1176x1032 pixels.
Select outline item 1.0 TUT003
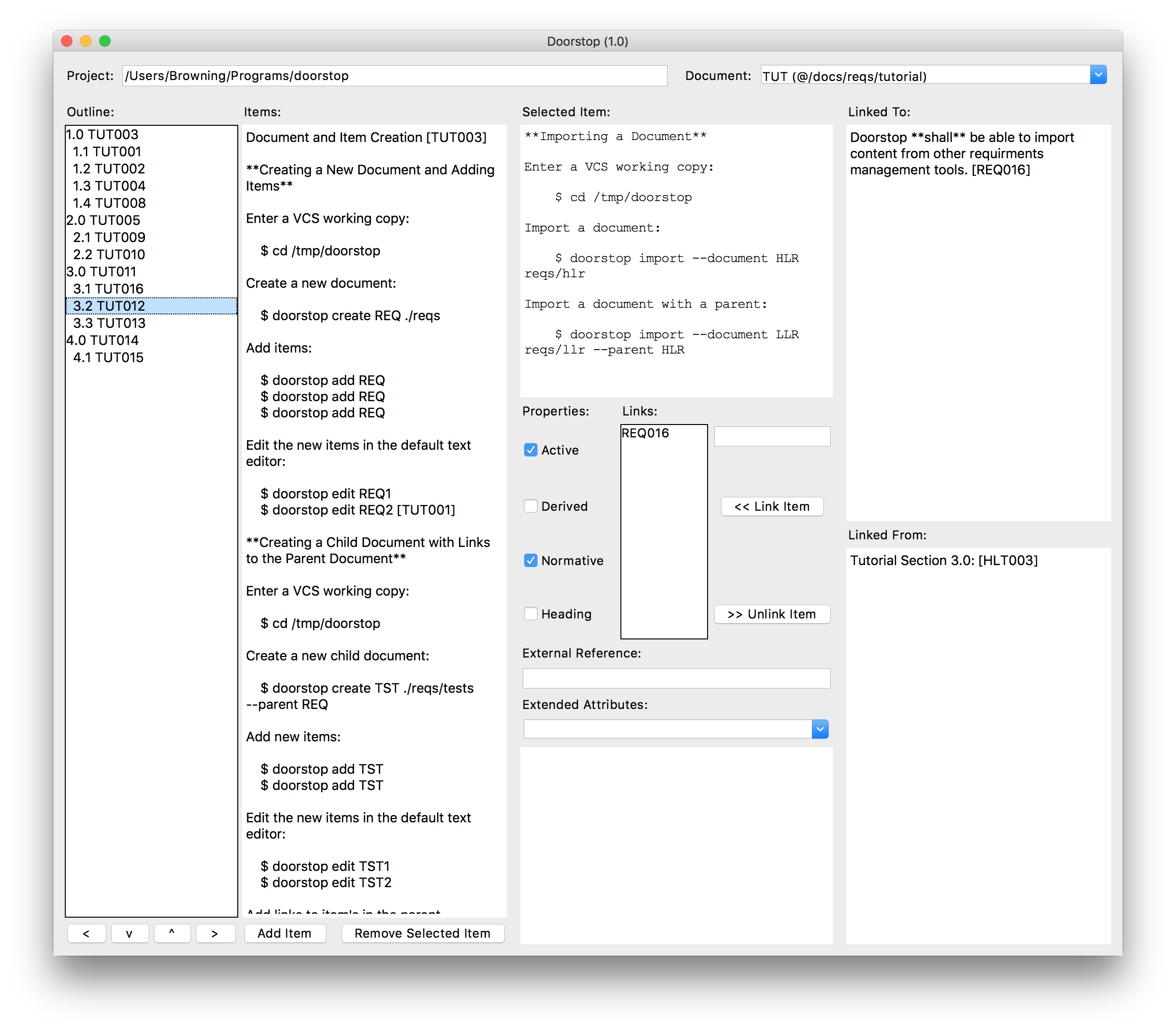(152, 134)
